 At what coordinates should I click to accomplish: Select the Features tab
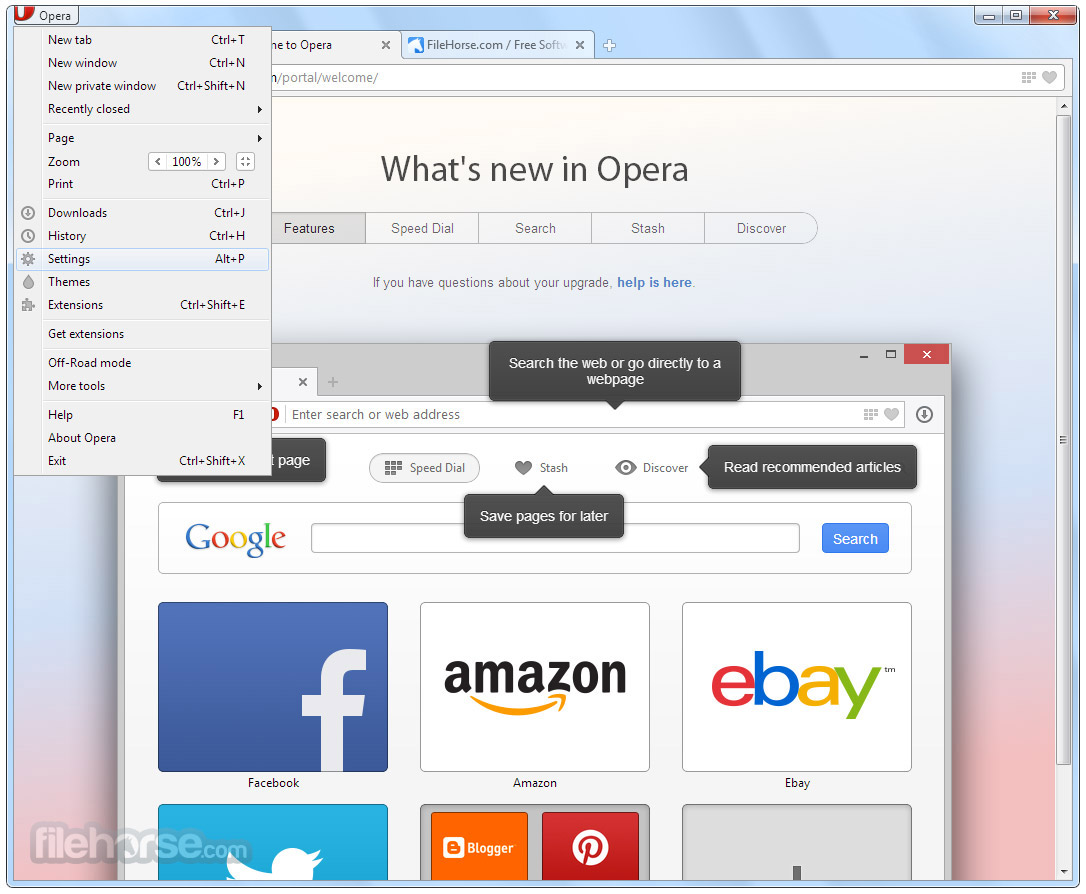(x=318, y=229)
